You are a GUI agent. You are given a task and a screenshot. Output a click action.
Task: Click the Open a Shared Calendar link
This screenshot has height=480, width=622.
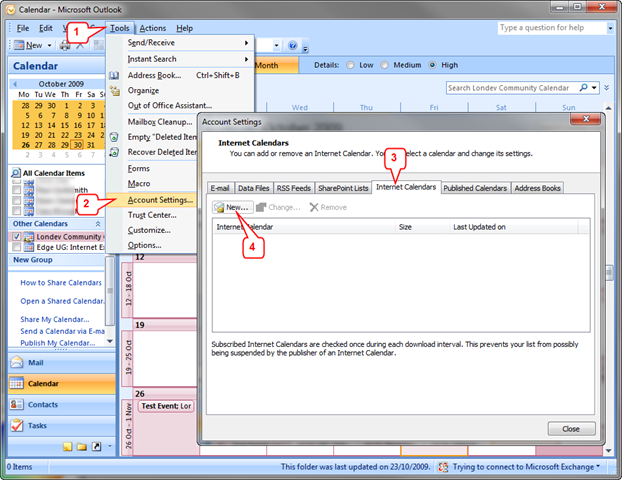[x=62, y=301]
